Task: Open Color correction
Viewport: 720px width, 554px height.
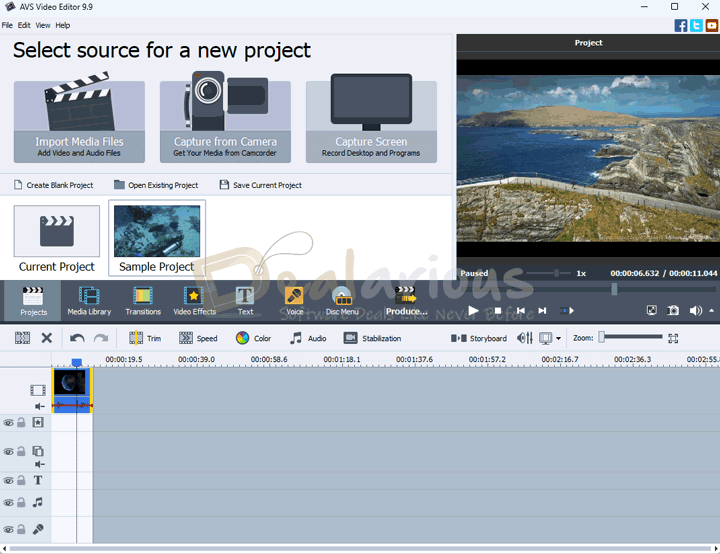Action: pos(253,339)
